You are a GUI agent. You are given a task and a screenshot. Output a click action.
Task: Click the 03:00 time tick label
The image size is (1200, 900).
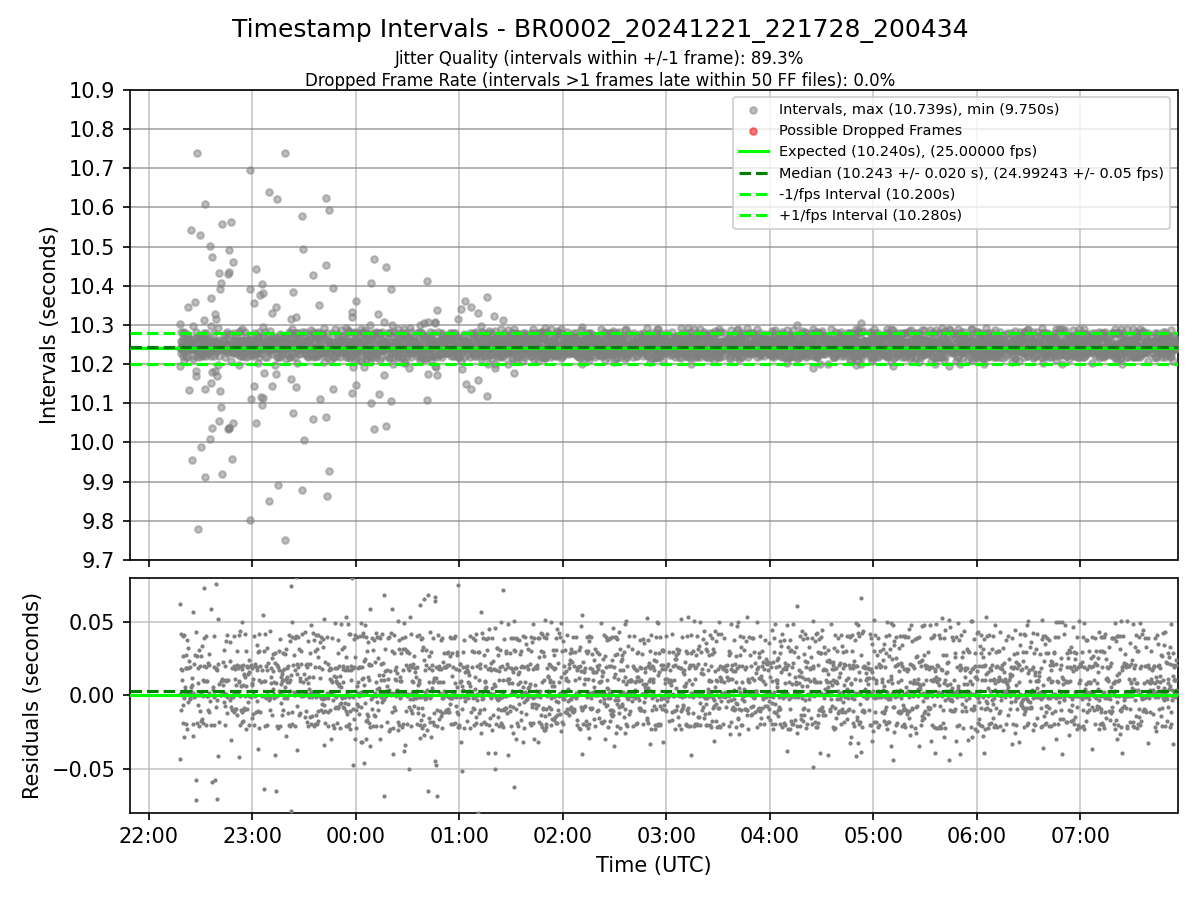[x=666, y=834]
